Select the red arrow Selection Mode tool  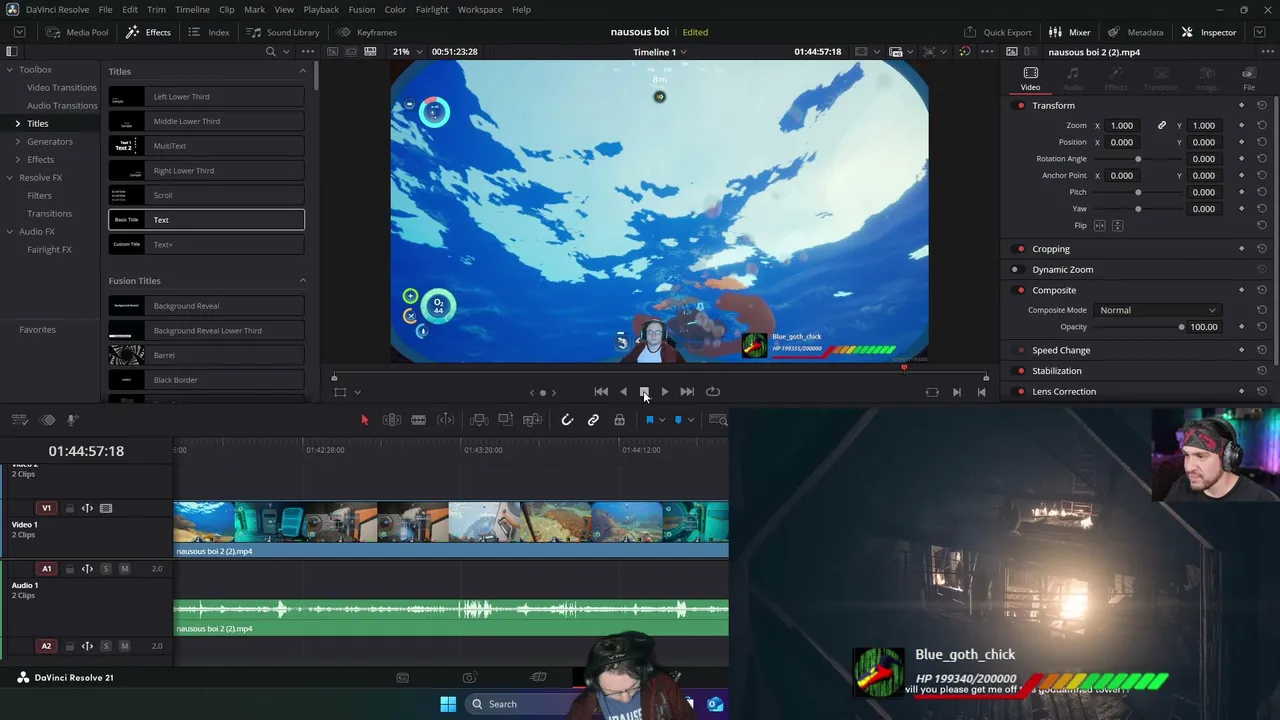pos(365,420)
